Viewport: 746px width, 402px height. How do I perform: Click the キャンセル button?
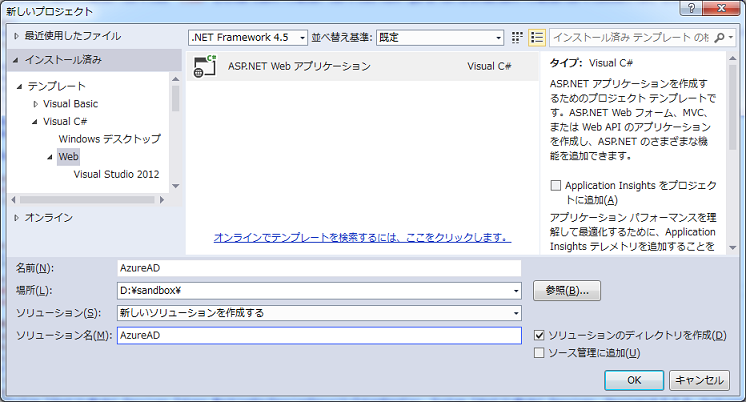(699, 380)
